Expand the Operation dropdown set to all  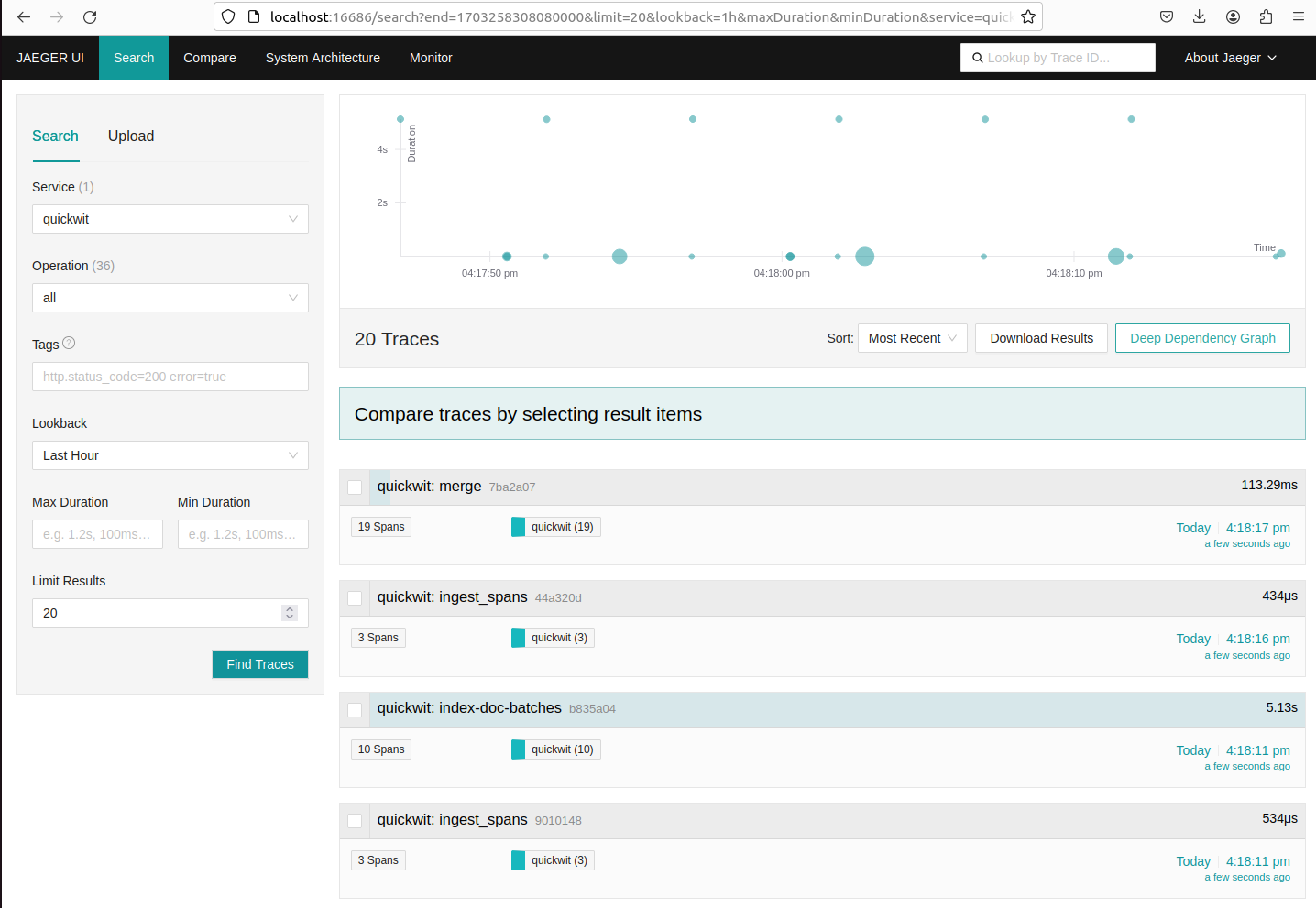[x=170, y=298]
